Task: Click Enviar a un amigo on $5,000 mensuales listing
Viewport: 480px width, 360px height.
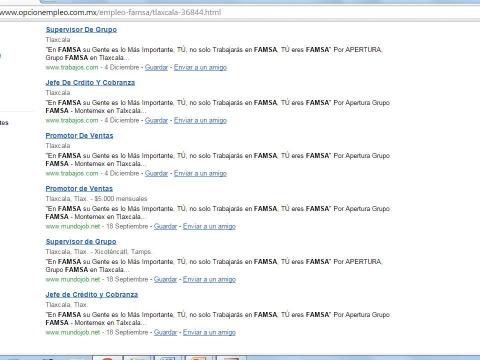Action: pos(209,226)
